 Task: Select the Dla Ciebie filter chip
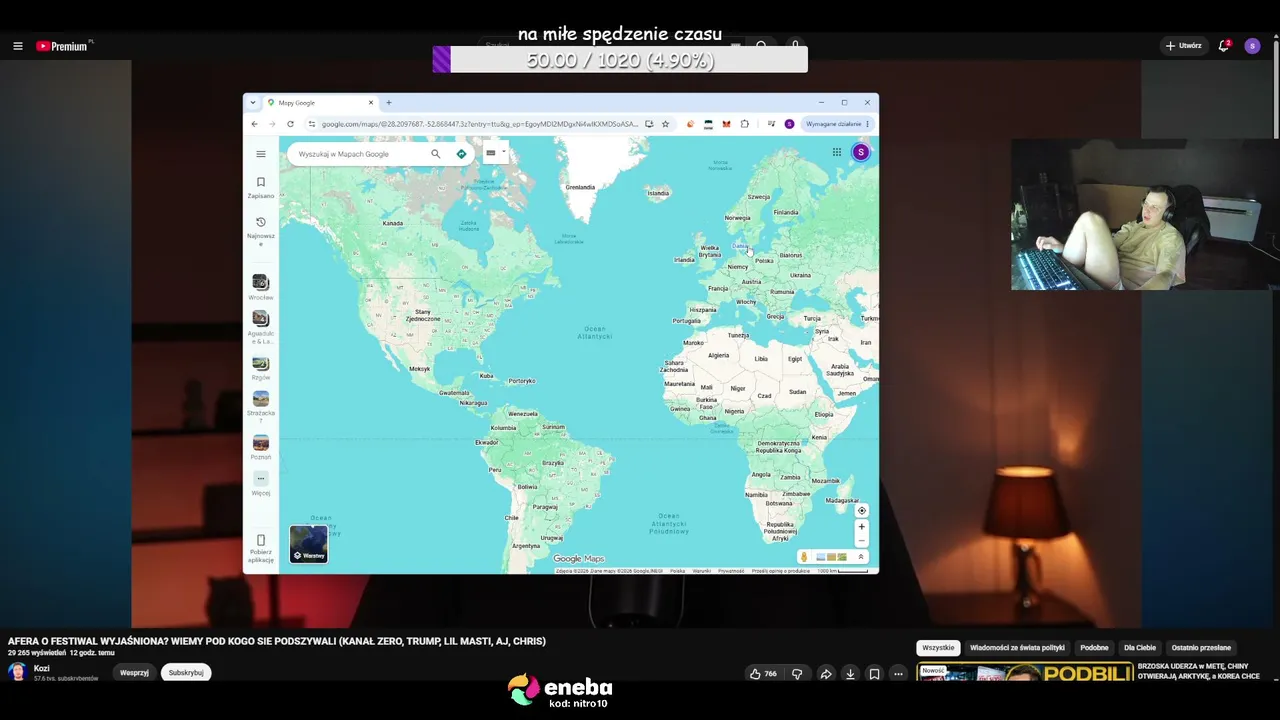click(x=1139, y=648)
